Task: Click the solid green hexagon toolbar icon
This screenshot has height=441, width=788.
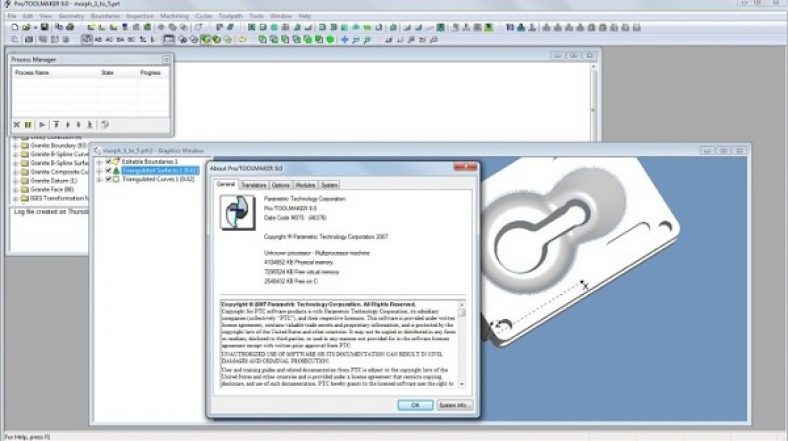Action: 330,39
